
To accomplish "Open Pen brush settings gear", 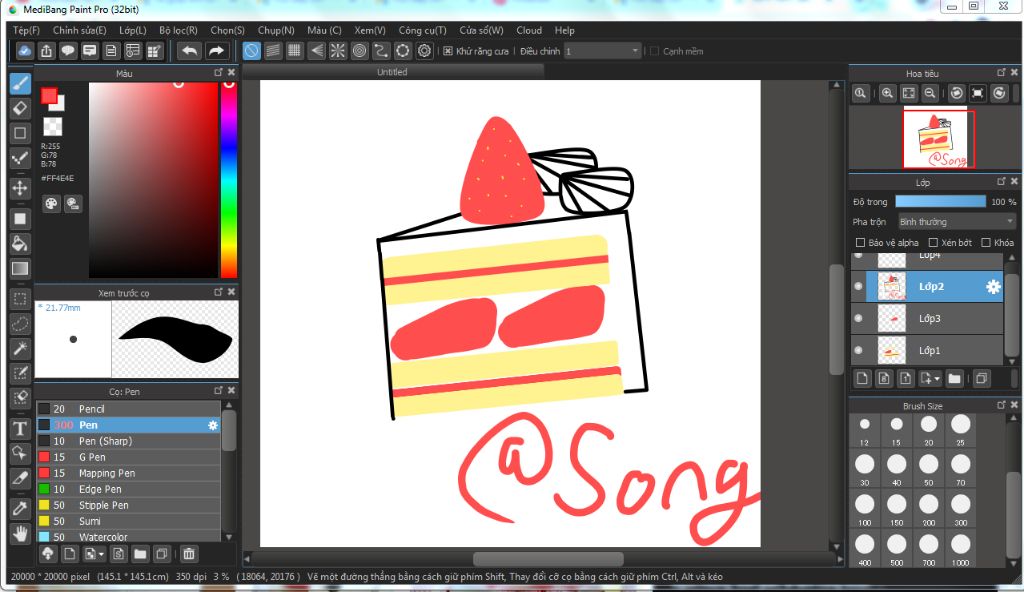I will coord(213,425).
